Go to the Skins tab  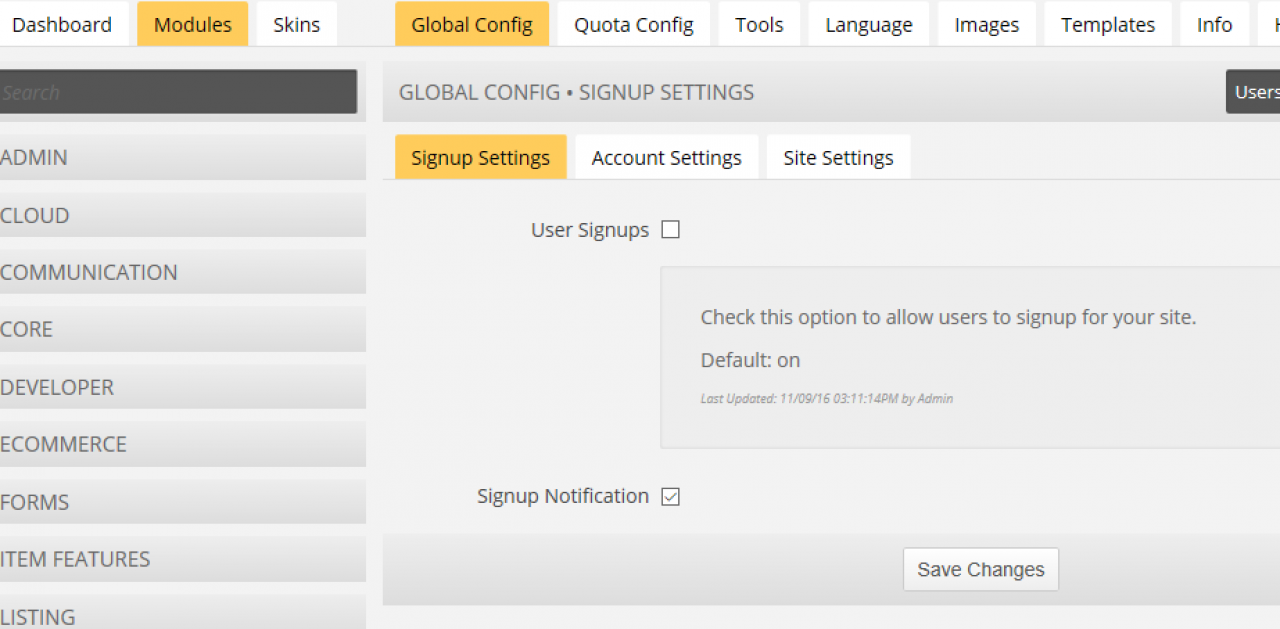click(x=296, y=25)
